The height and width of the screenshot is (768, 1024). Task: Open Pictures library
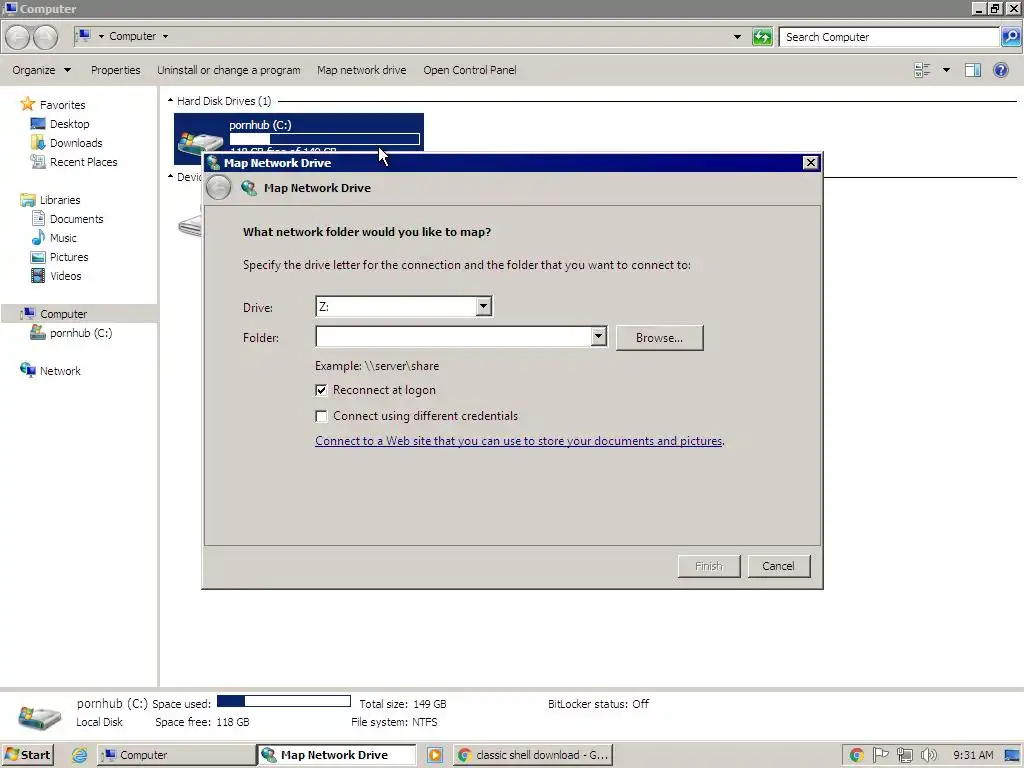point(69,257)
